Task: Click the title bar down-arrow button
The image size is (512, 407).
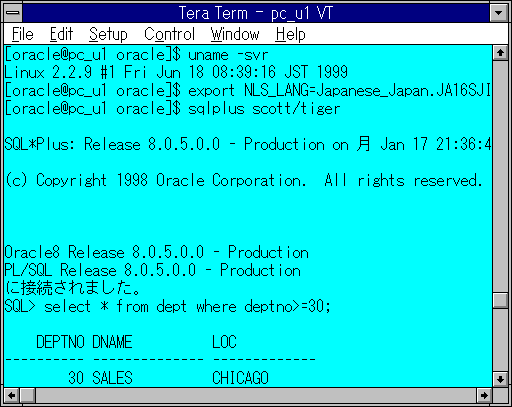Action: (499, 13)
